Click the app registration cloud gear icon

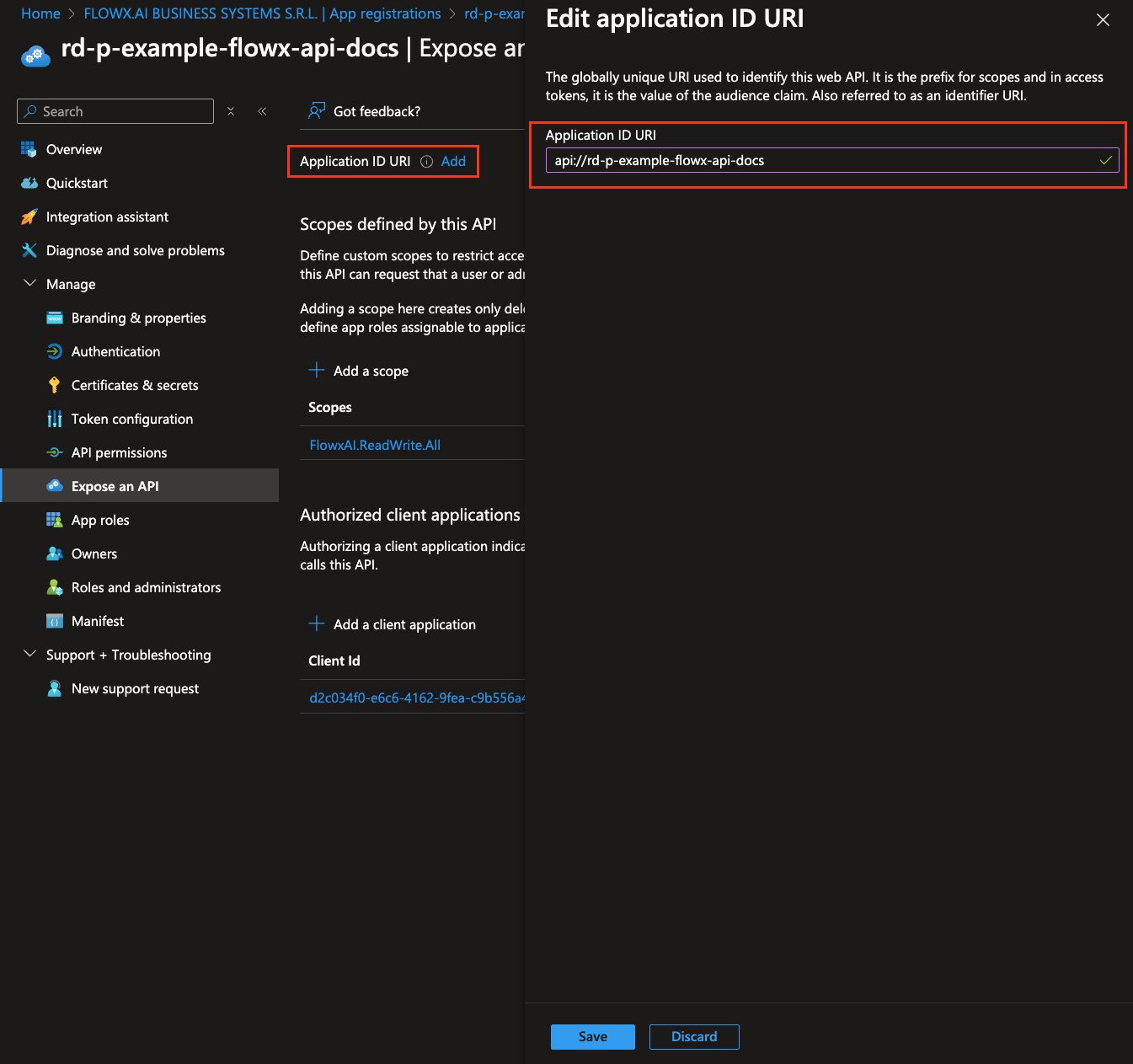tap(35, 55)
